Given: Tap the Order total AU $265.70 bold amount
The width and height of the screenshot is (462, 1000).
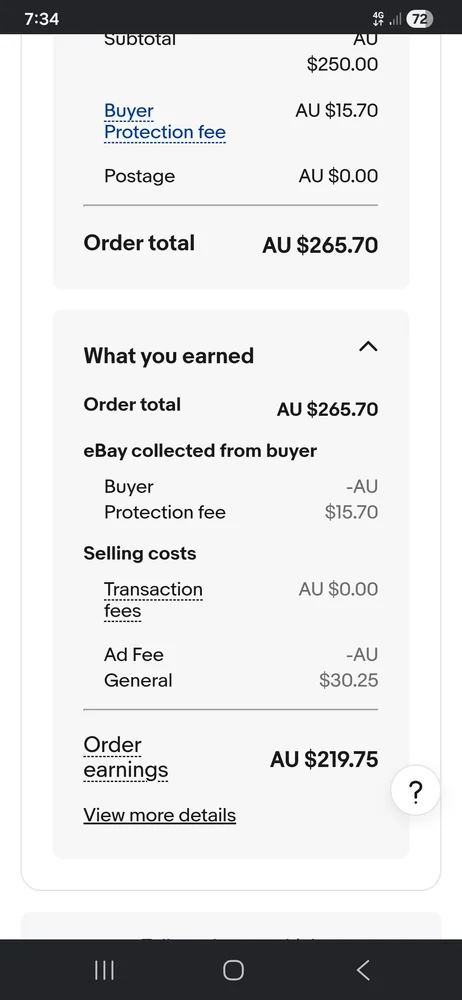Looking at the screenshot, I should coord(320,245).
